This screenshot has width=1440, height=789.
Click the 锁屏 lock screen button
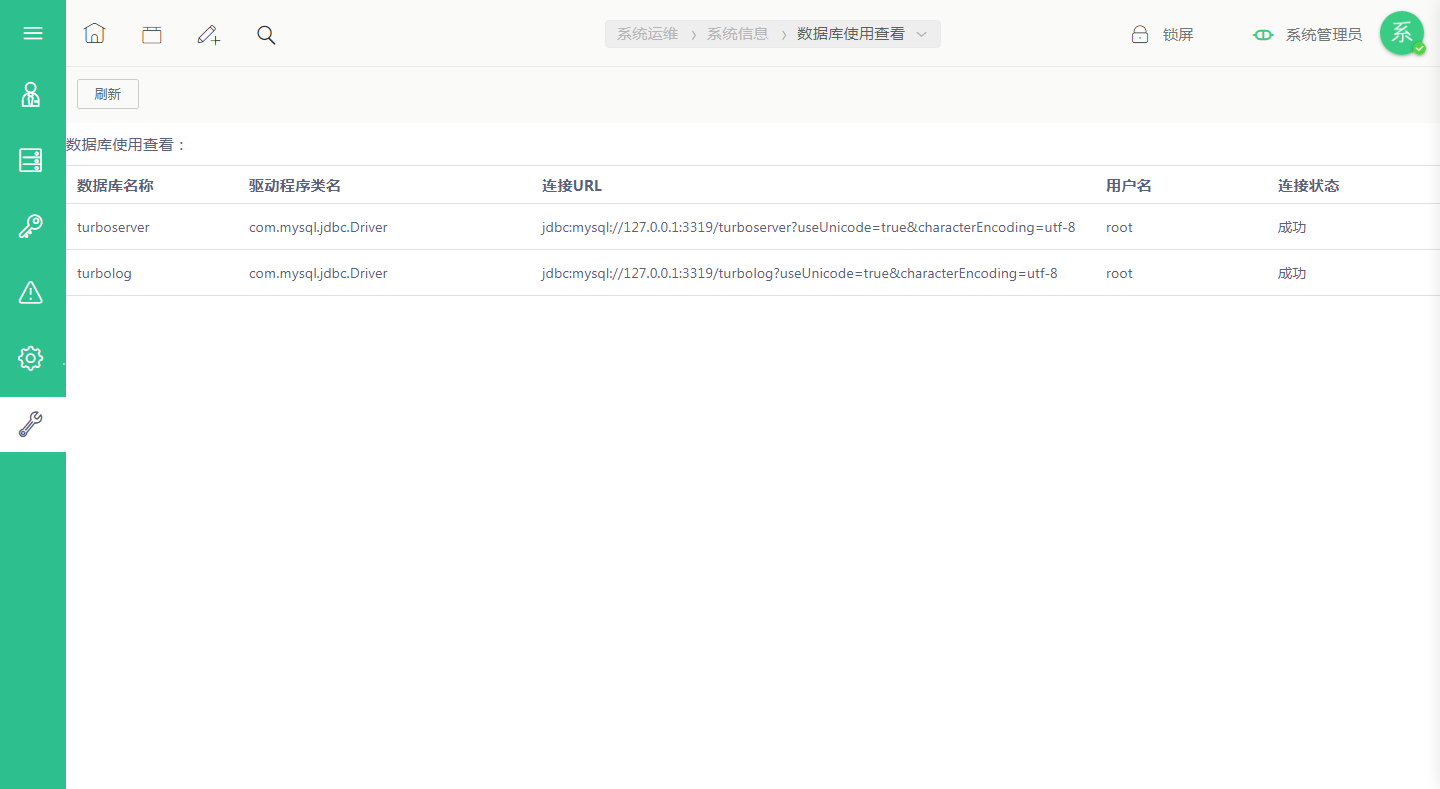click(1162, 34)
